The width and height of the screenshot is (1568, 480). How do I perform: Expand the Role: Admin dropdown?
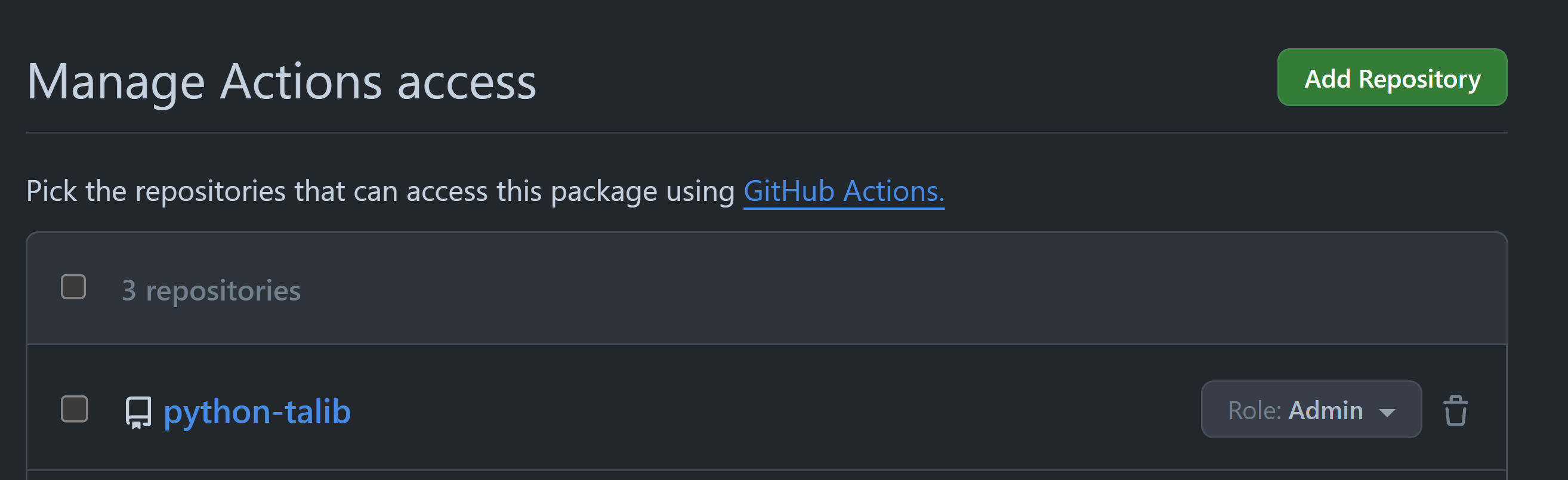click(1311, 410)
